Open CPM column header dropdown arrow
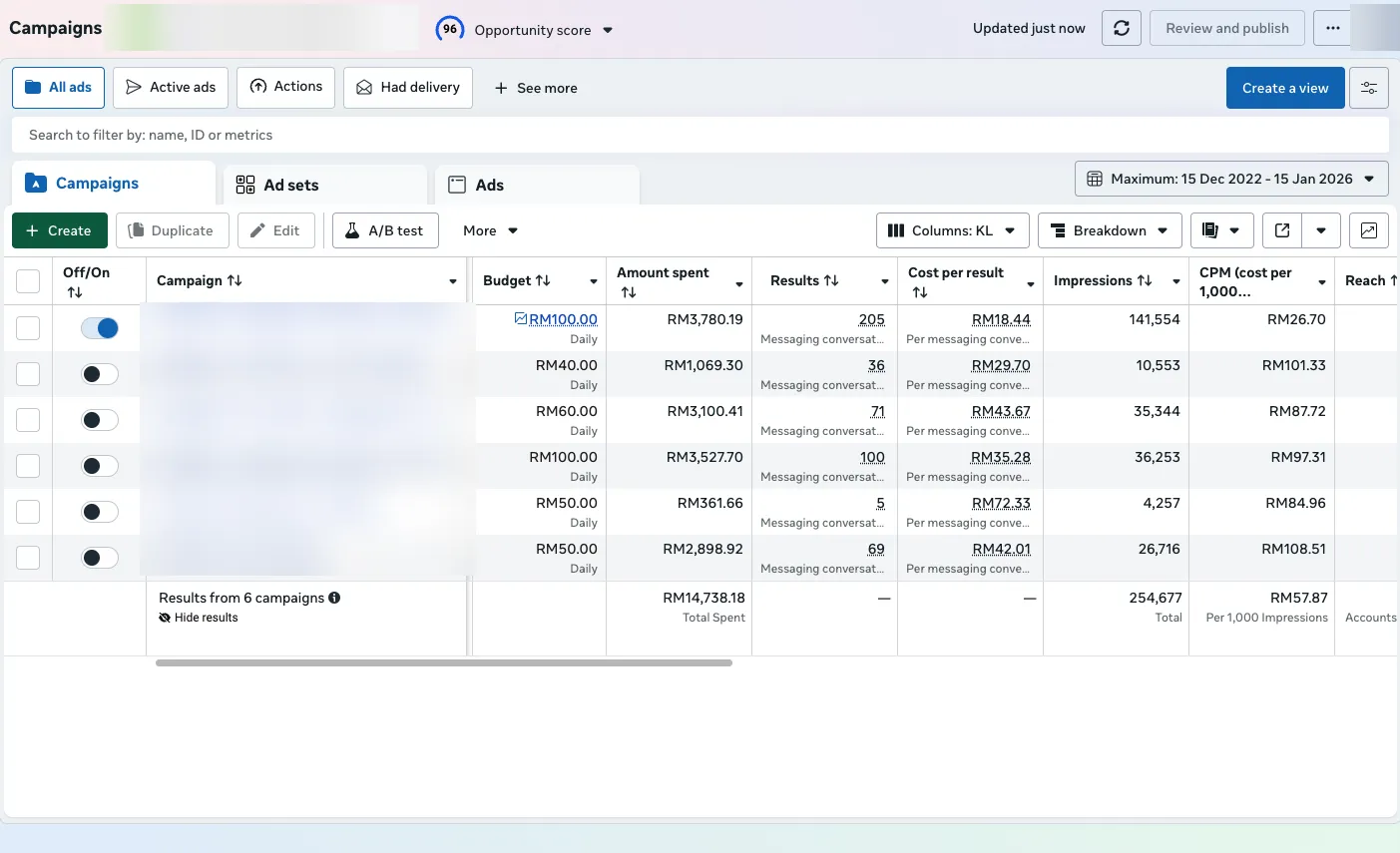 tap(1322, 282)
